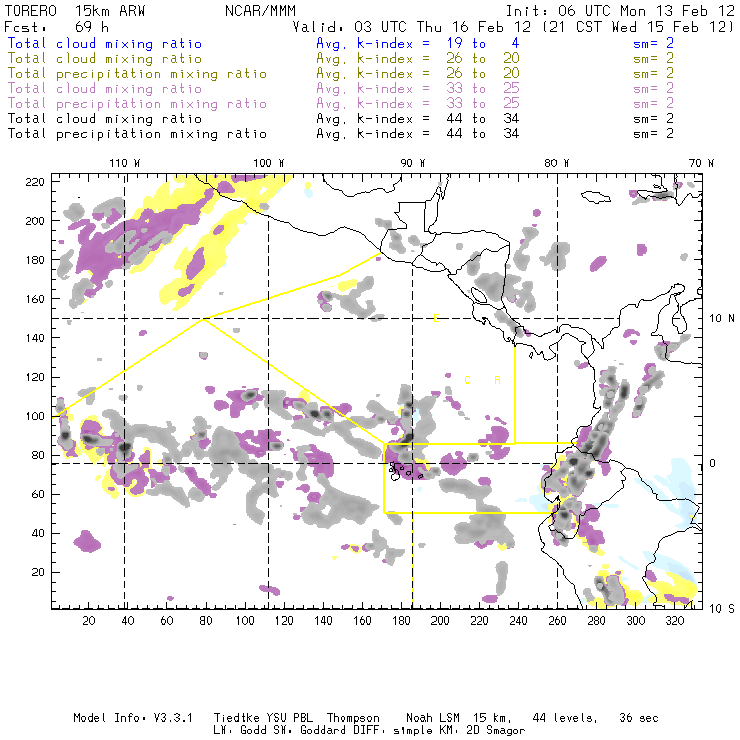The width and height of the screenshot is (740, 740).
Task: Select the '10 S' latitude label
Action: [x=722, y=609]
